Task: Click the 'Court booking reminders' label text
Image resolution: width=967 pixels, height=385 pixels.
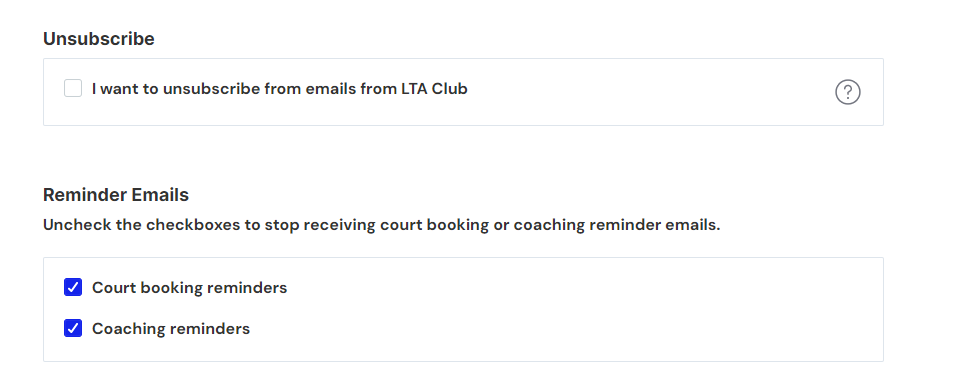Action: 189,288
